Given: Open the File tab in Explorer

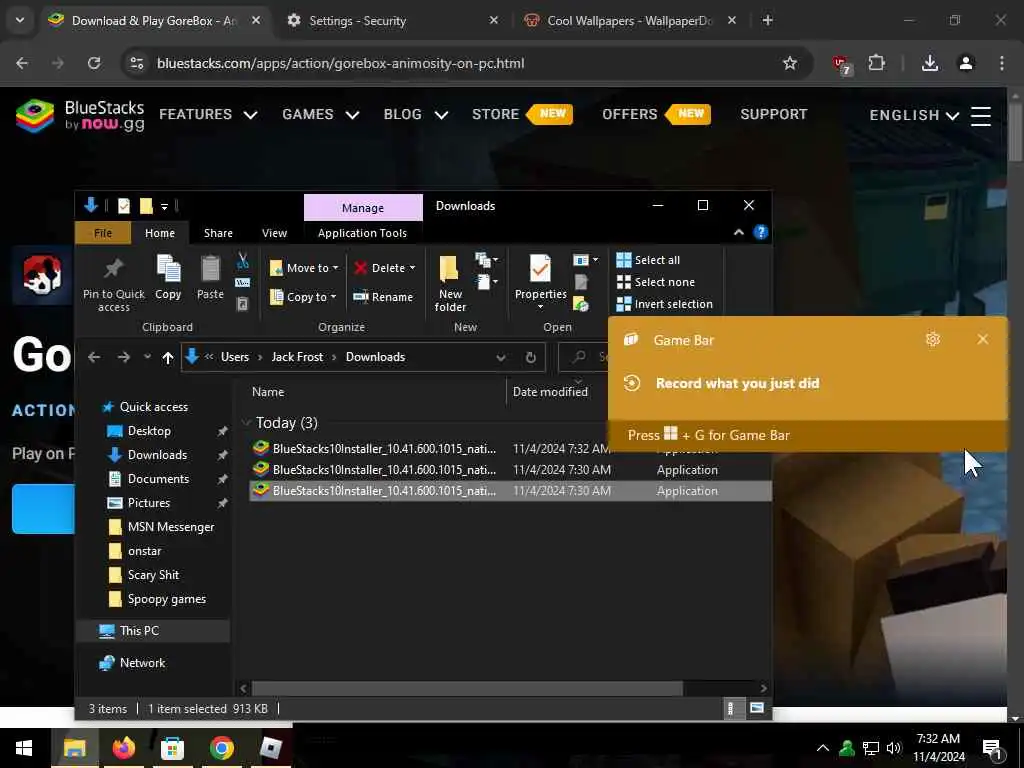Looking at the screenshot, I should click(103, 233).
